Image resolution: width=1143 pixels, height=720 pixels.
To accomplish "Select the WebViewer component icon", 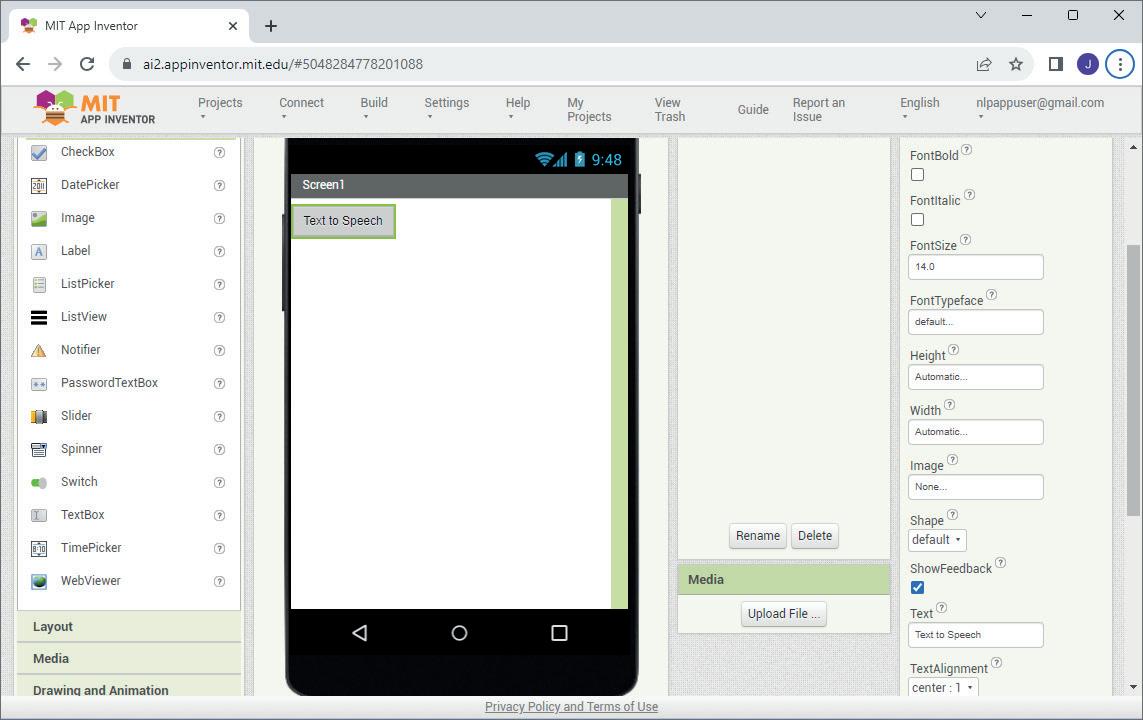I will [39, 582].
